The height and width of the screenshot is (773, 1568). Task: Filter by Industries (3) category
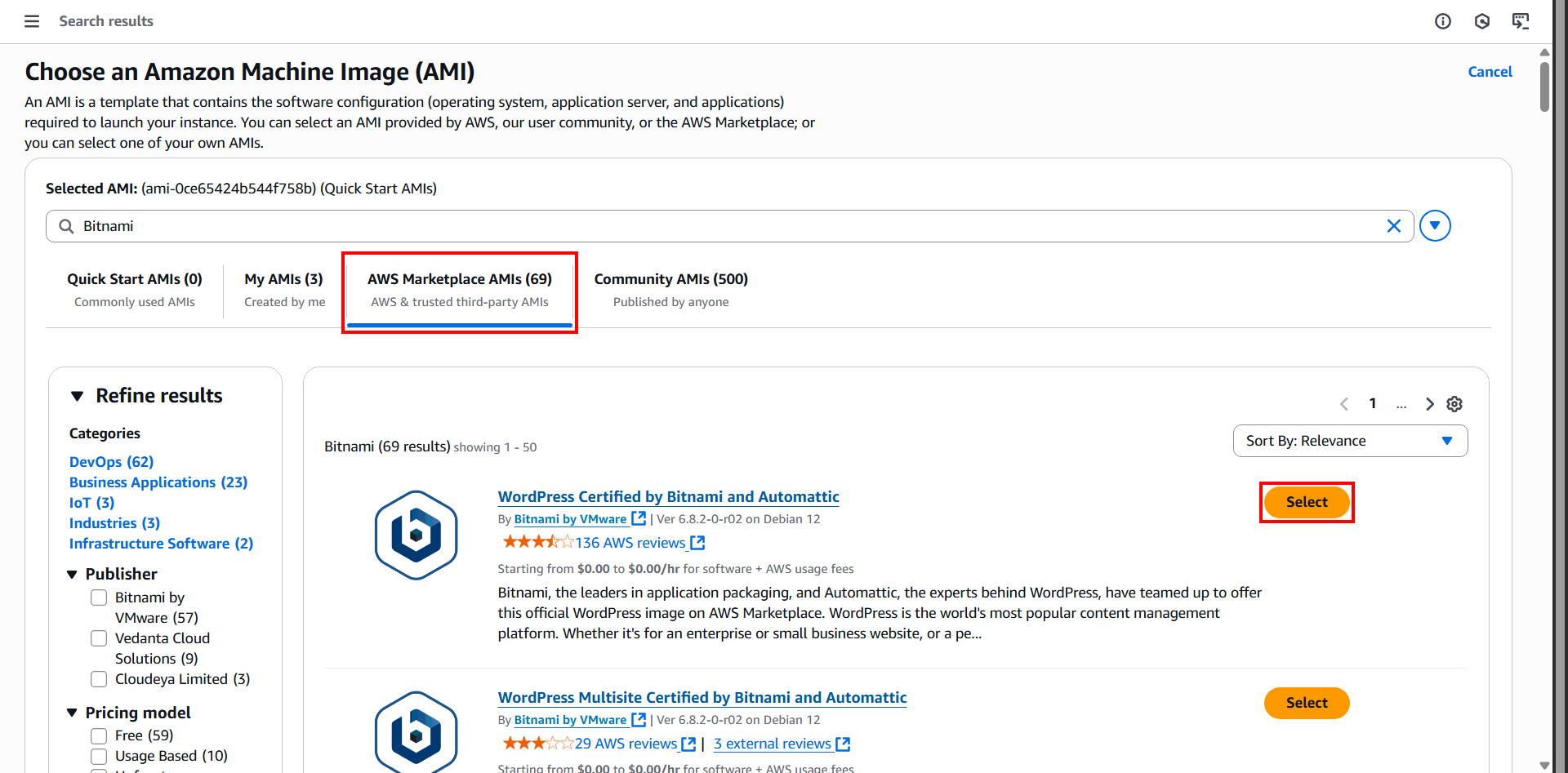114,523
